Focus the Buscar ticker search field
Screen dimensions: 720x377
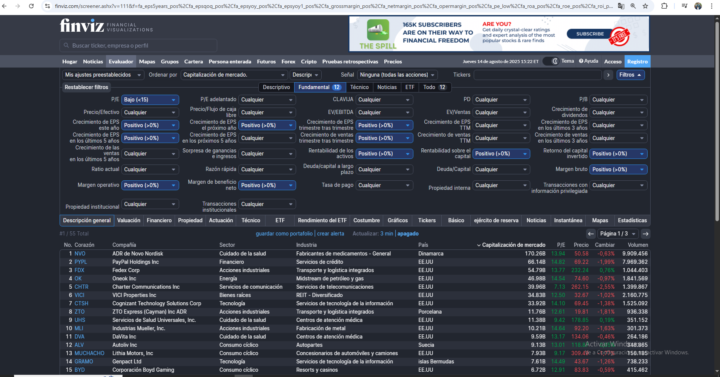[138, 45]
